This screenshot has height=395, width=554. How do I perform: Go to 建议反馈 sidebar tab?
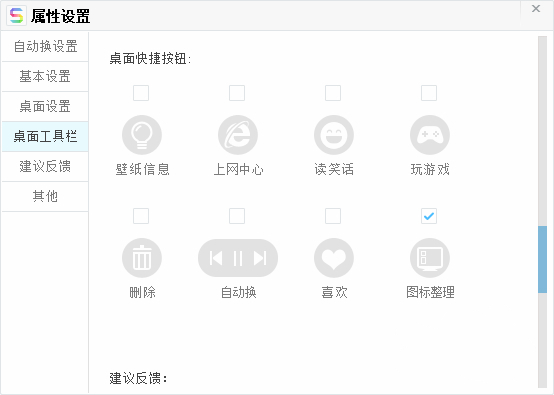click(x=45, y=166)
